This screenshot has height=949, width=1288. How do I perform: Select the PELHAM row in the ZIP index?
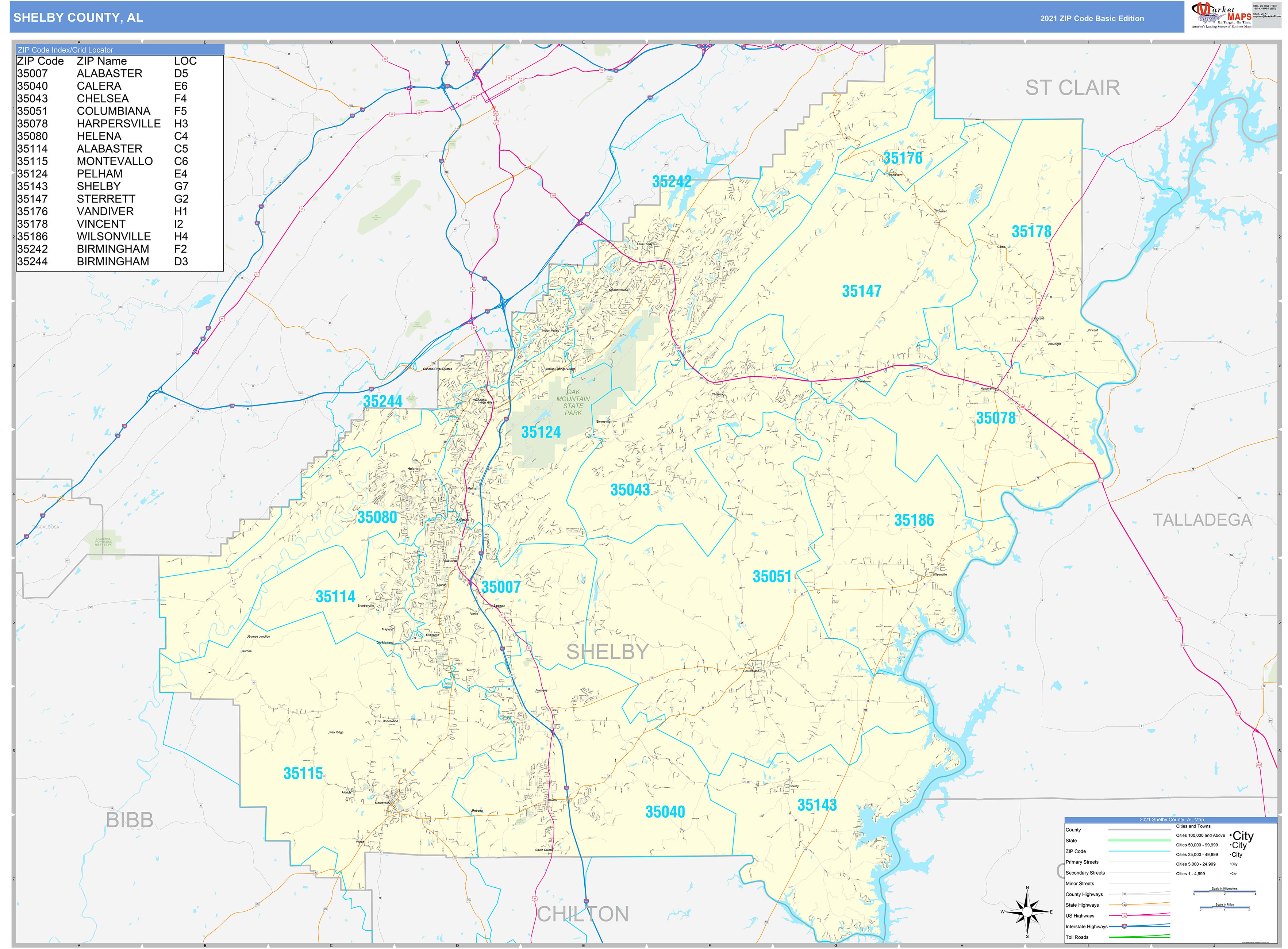119,174
